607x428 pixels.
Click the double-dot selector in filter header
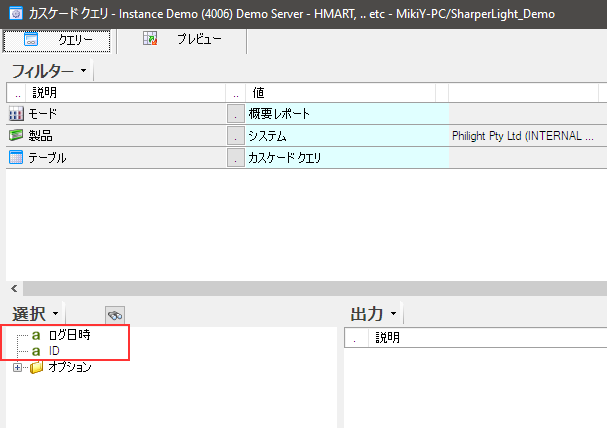[18, 93]
